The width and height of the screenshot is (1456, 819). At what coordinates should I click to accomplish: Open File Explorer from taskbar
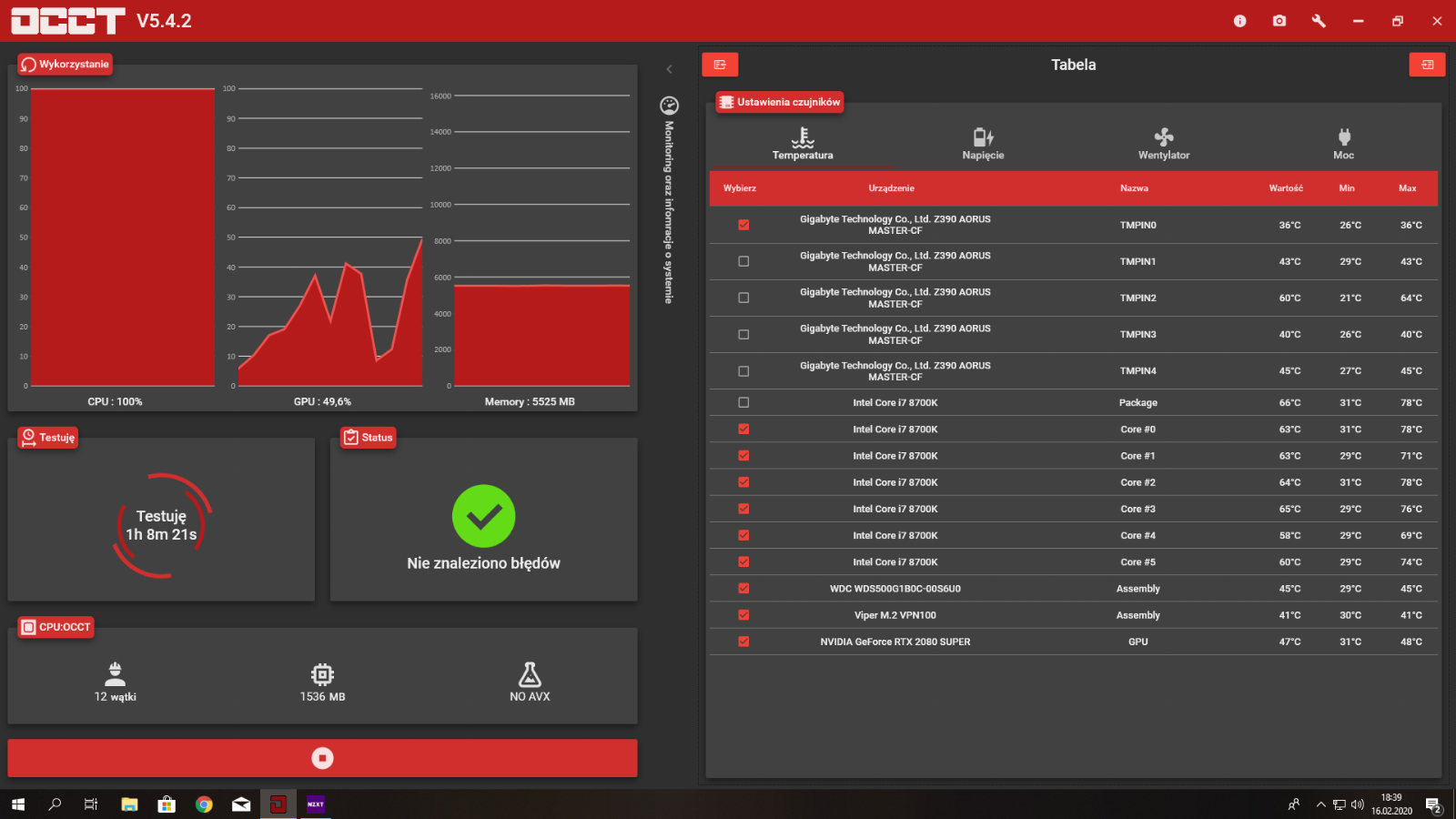pyautogui.click(x=129, y=804)
